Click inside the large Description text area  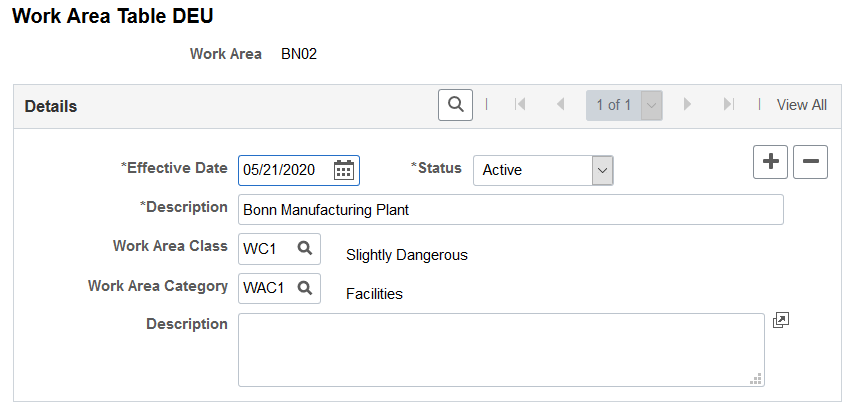[501, 350]
